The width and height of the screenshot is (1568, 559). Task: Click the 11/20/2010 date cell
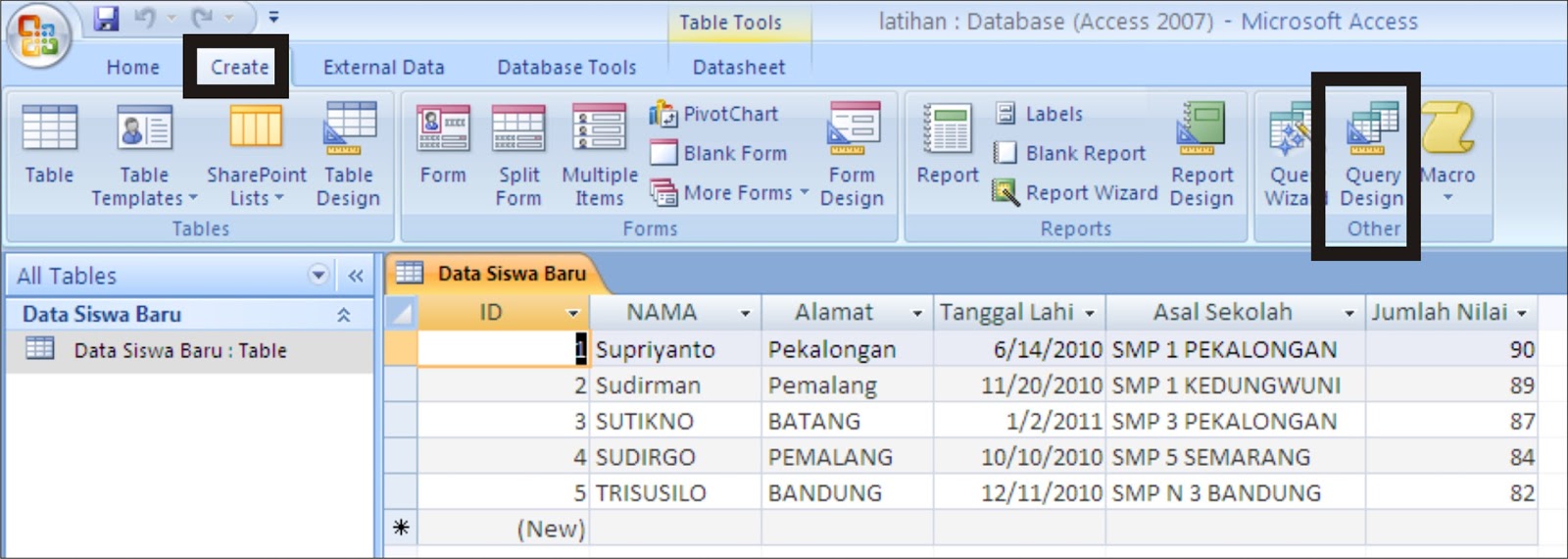[x=1019, y=385]
